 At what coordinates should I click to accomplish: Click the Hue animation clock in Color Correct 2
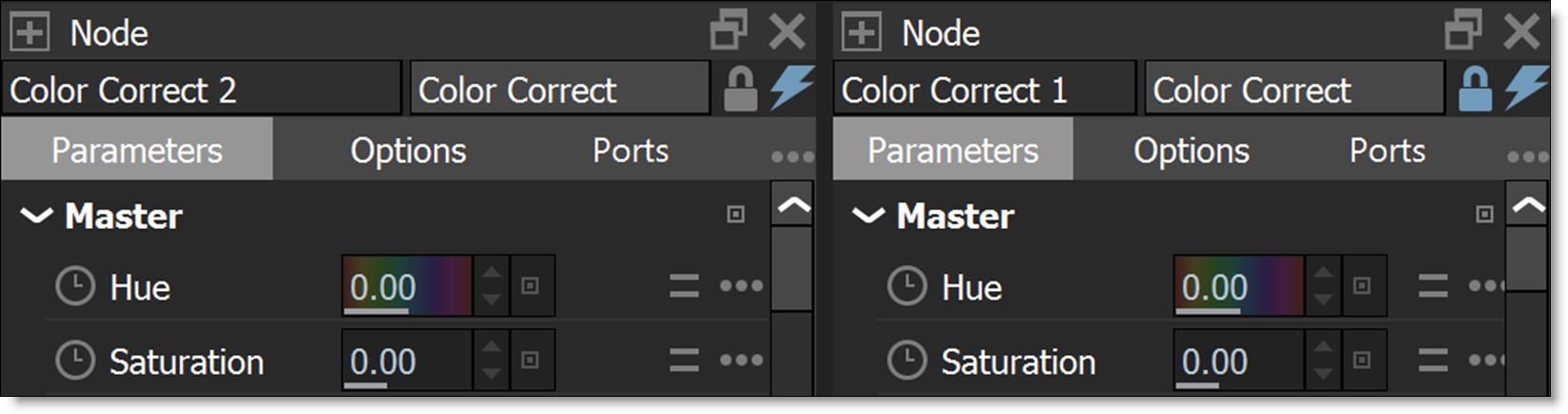pos(75,286)
